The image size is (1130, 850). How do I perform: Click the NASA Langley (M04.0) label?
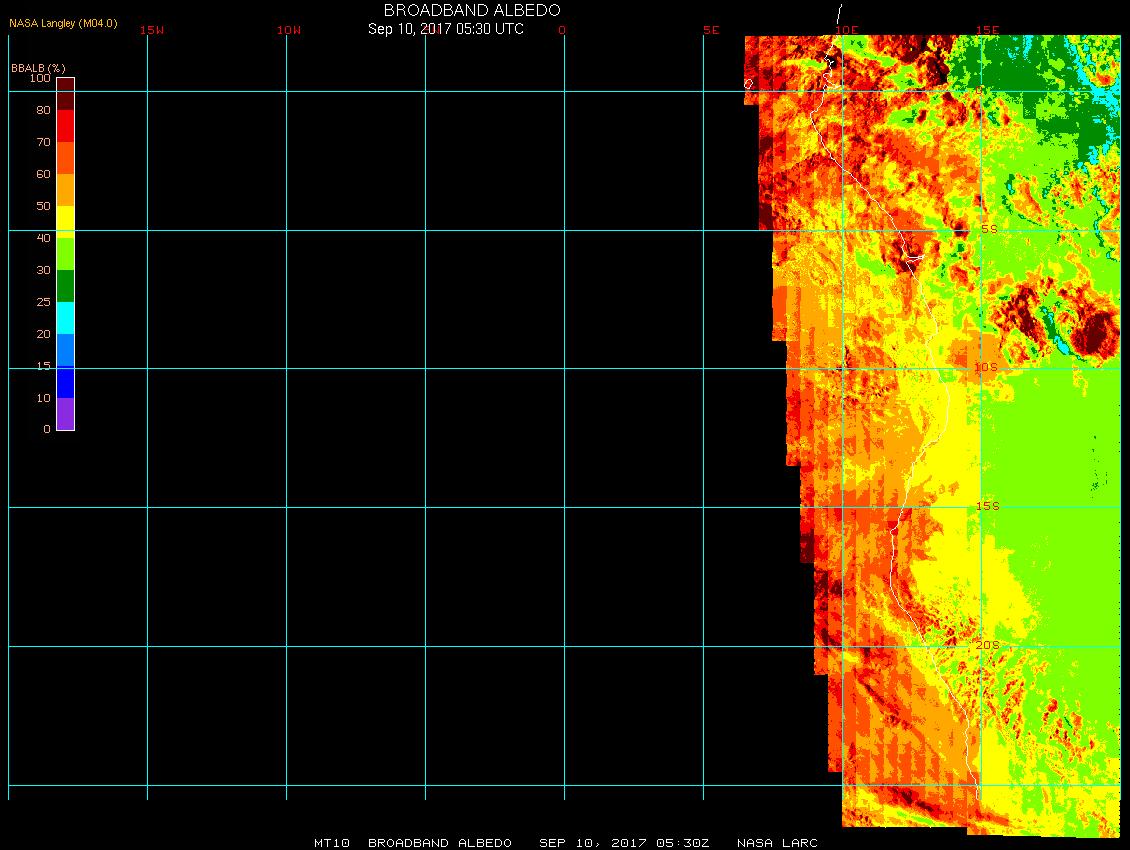point(63,23)
